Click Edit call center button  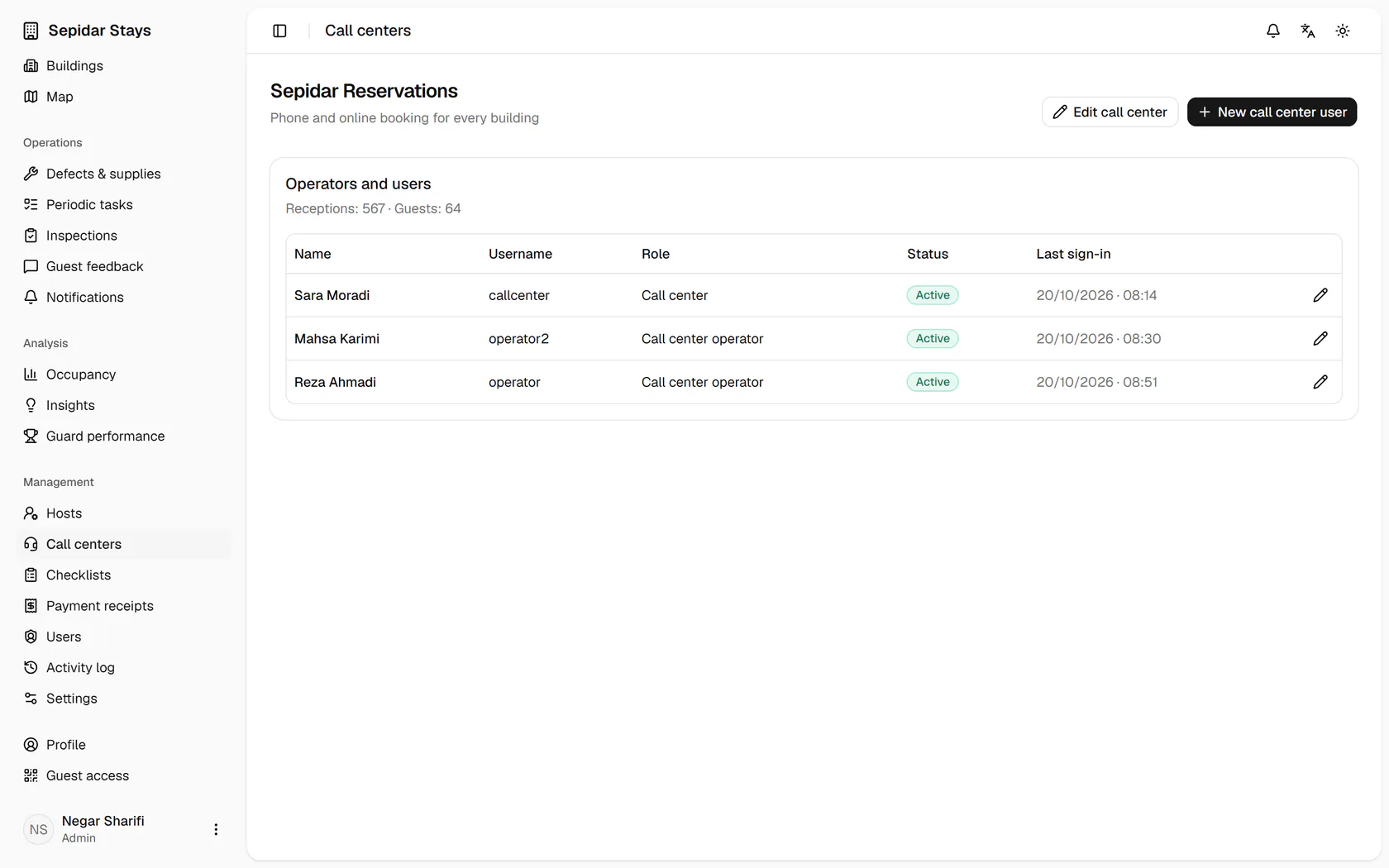1110,112
